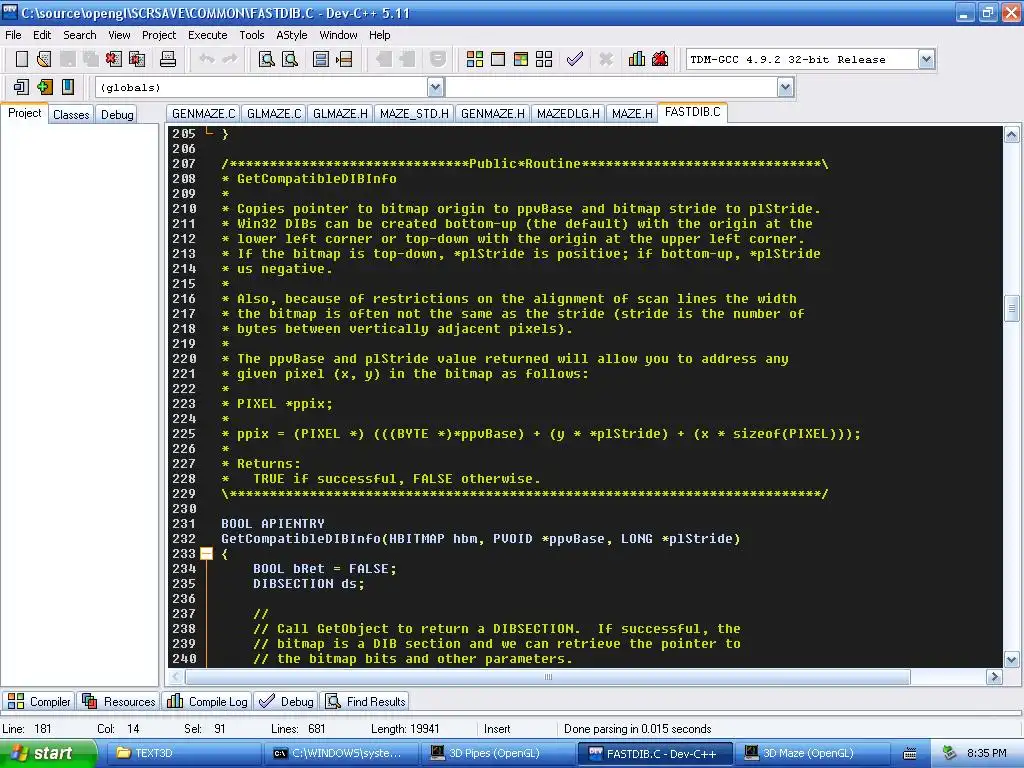The image size is (1024, 768).
Task: Click the Insert toolbar icon on second row
Action: point(21,87)
